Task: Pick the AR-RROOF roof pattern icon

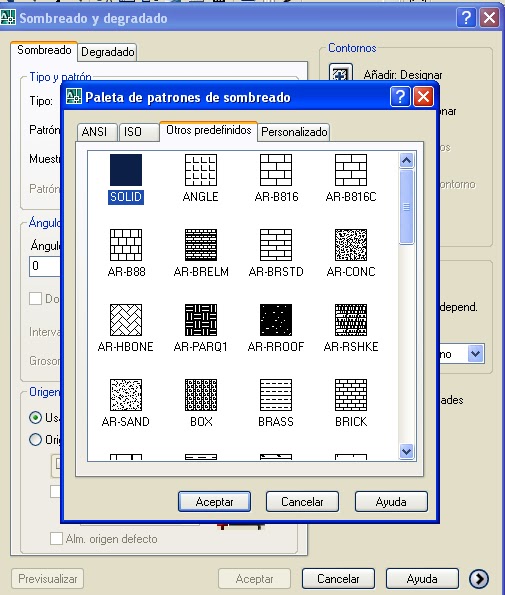Action: point(276,320)
